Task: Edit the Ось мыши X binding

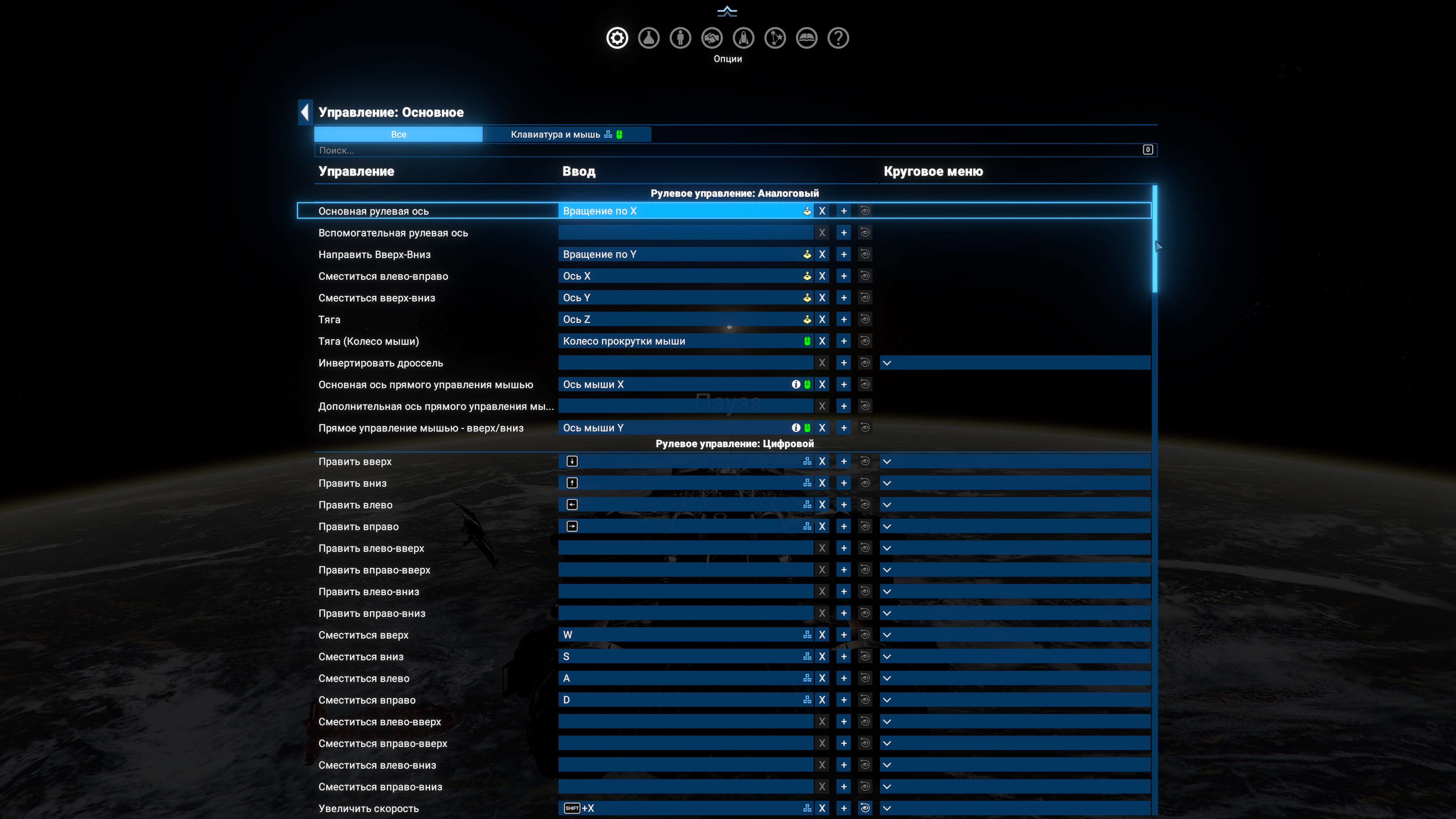Action: (686, 384)
